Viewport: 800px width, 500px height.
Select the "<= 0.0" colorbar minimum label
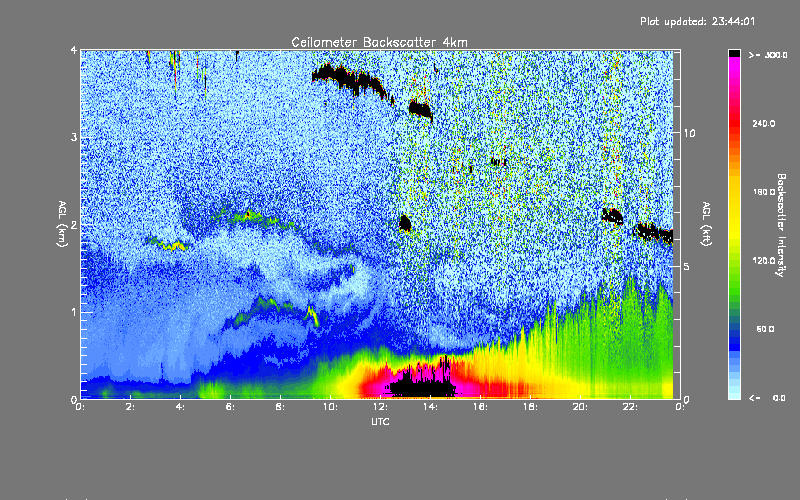[x=767, y=398]
